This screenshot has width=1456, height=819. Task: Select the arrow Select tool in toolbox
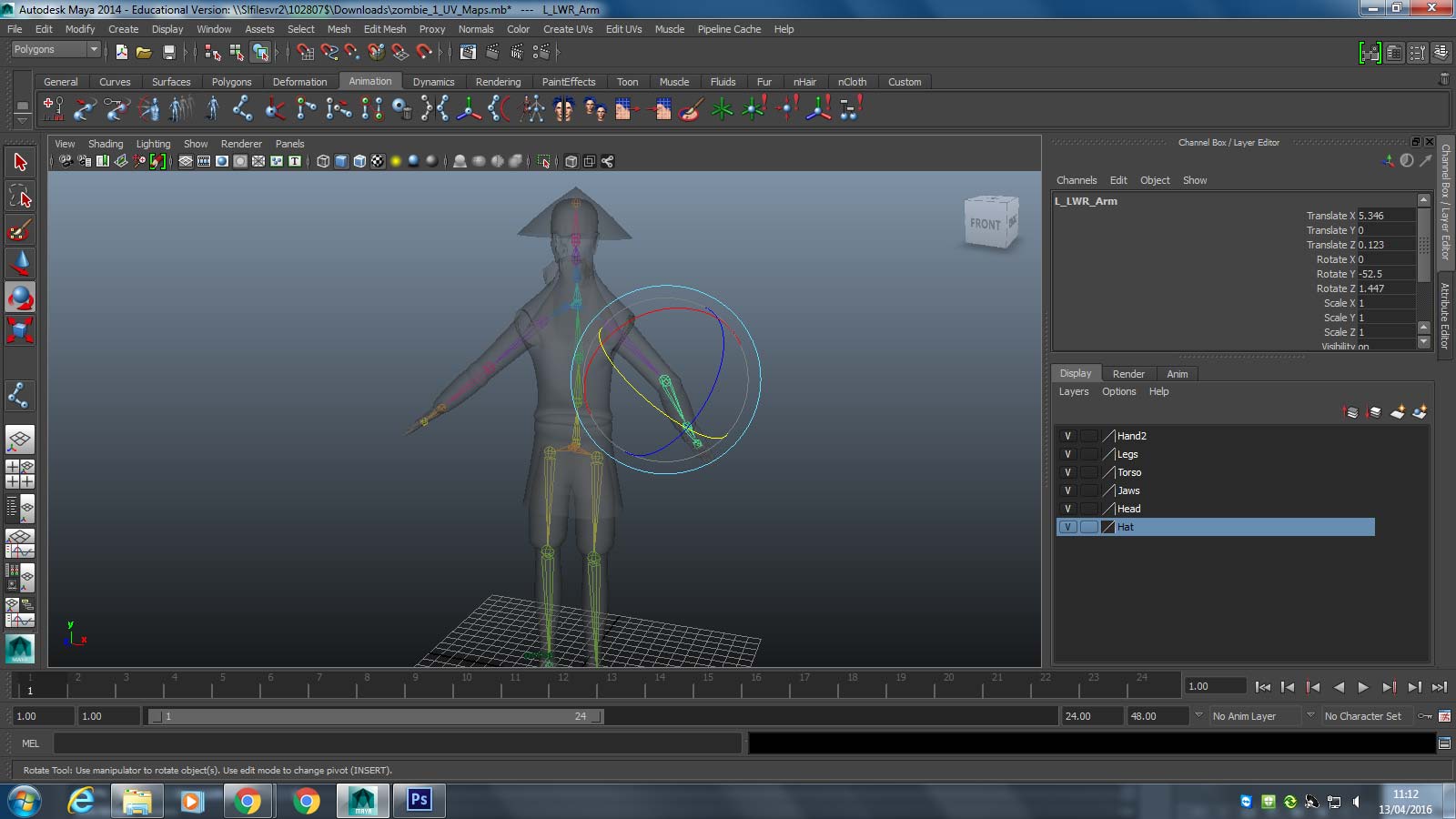click(20, 162)
